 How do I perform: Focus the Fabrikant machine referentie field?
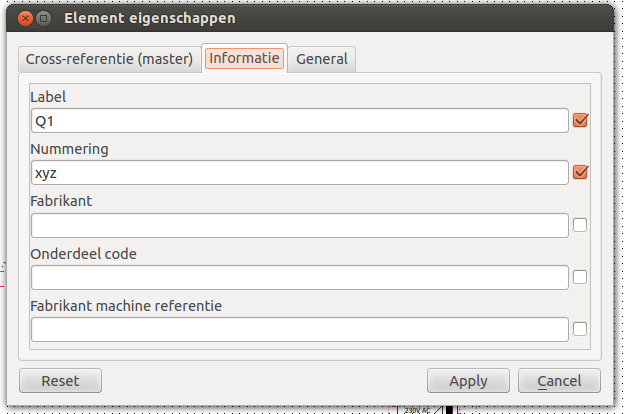pyautogui.click(x=300, y=329)
